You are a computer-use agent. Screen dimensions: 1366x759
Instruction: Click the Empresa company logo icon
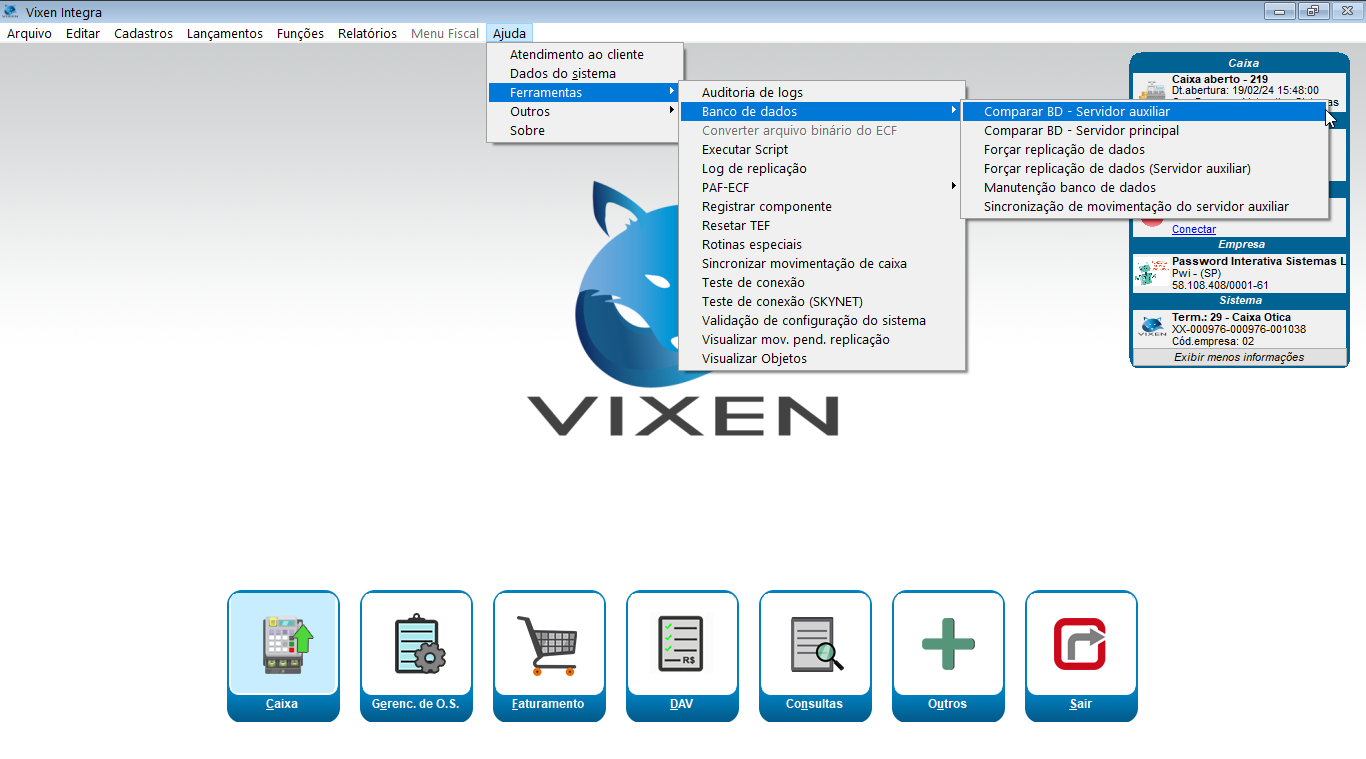tap(1152, 273)
